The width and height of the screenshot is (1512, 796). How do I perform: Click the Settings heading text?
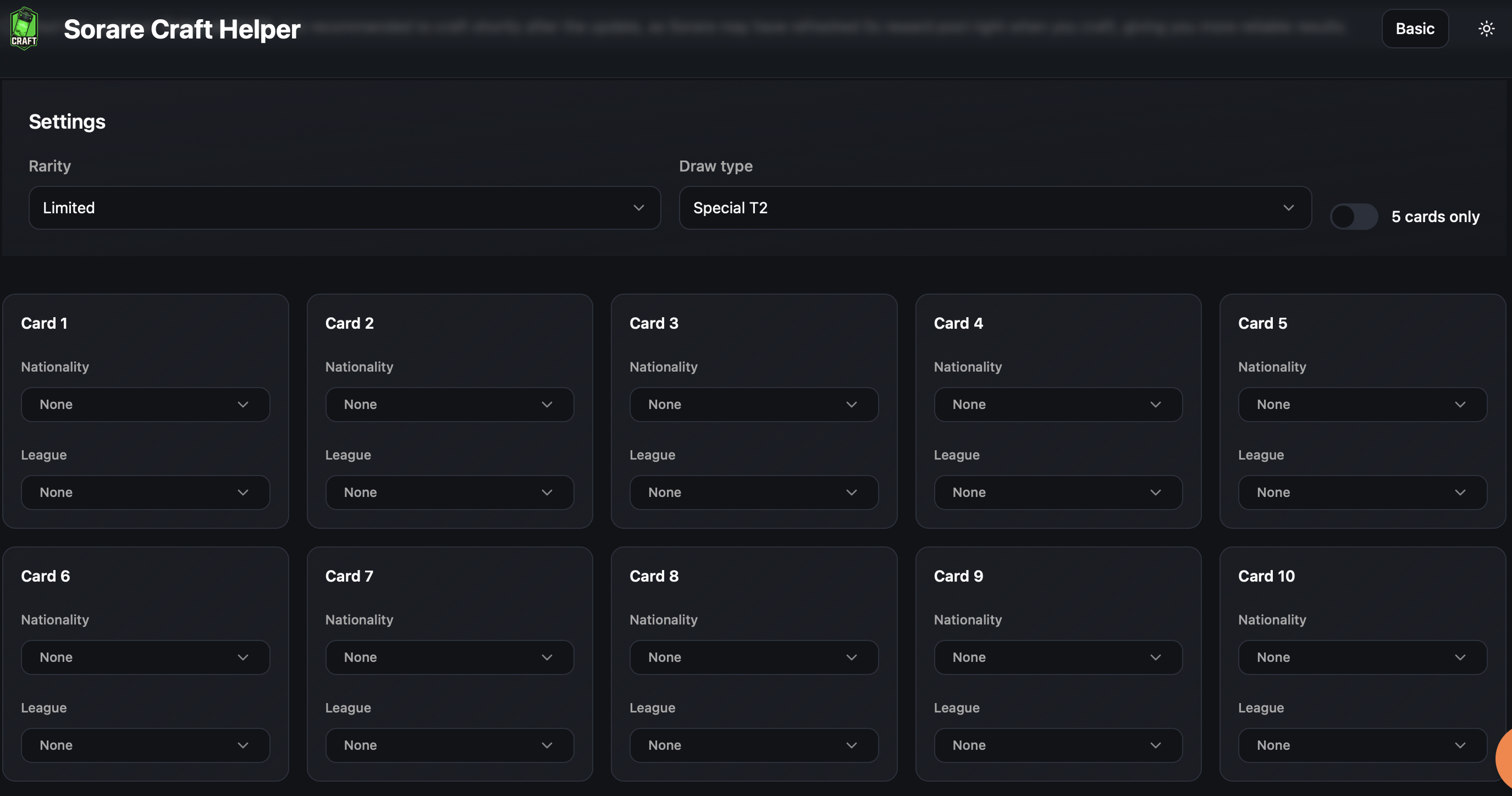[x=67, y=121]
